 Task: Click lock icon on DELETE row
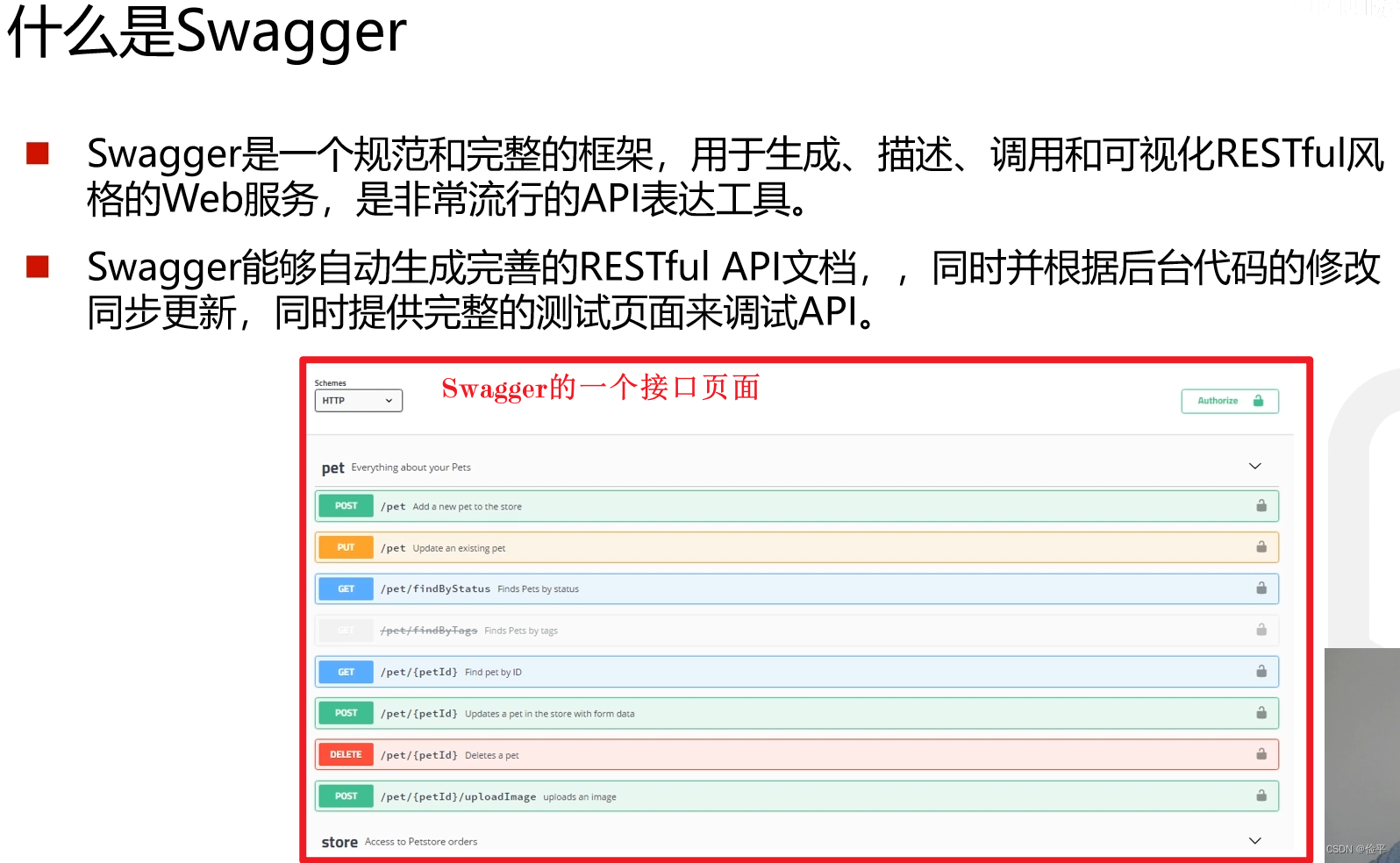(x=1261, y=754)
